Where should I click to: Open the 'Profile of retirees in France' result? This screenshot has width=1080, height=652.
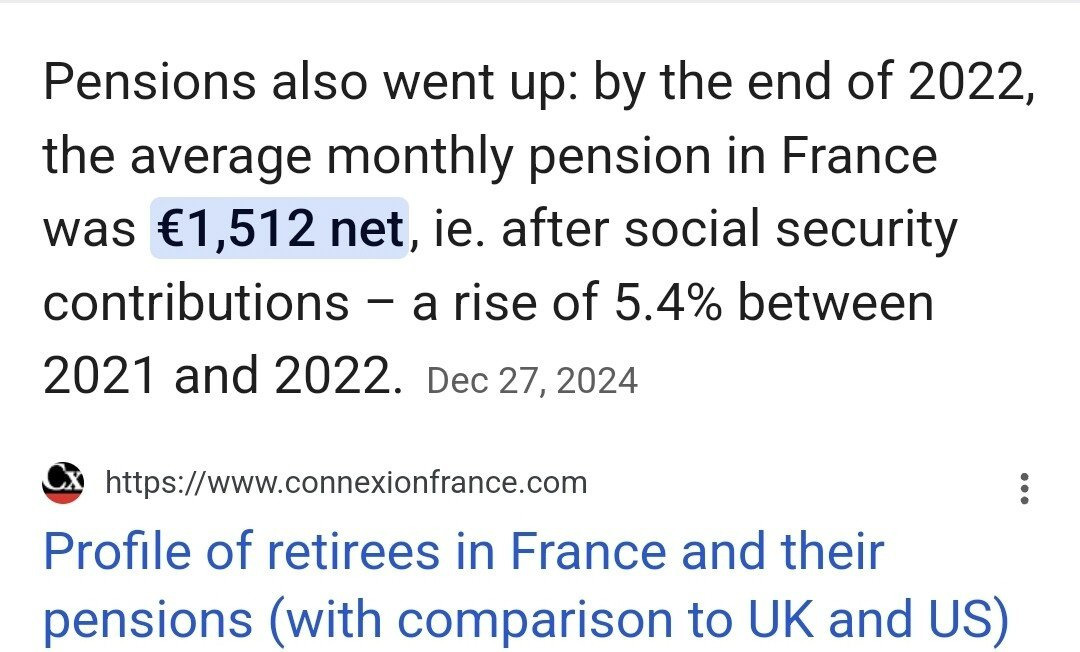point(463,553)
